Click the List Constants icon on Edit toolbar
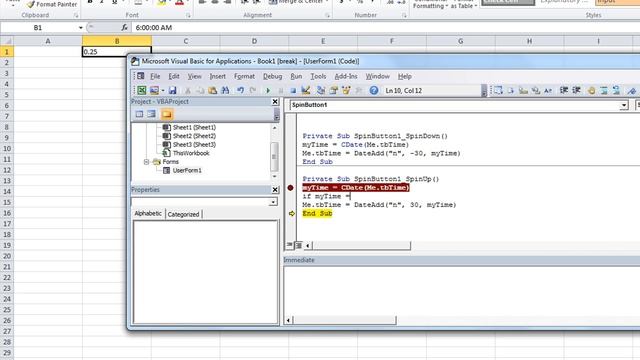640x360 pixels. [511, 90]
